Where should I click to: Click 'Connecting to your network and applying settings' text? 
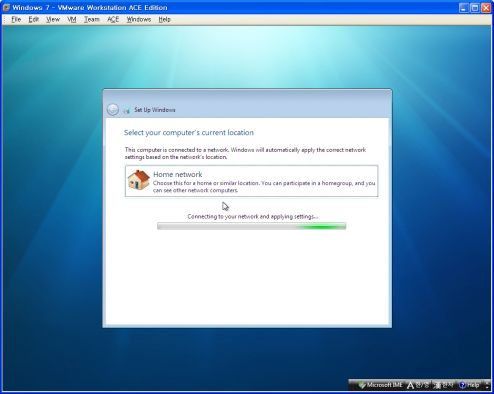click(253, 217)
